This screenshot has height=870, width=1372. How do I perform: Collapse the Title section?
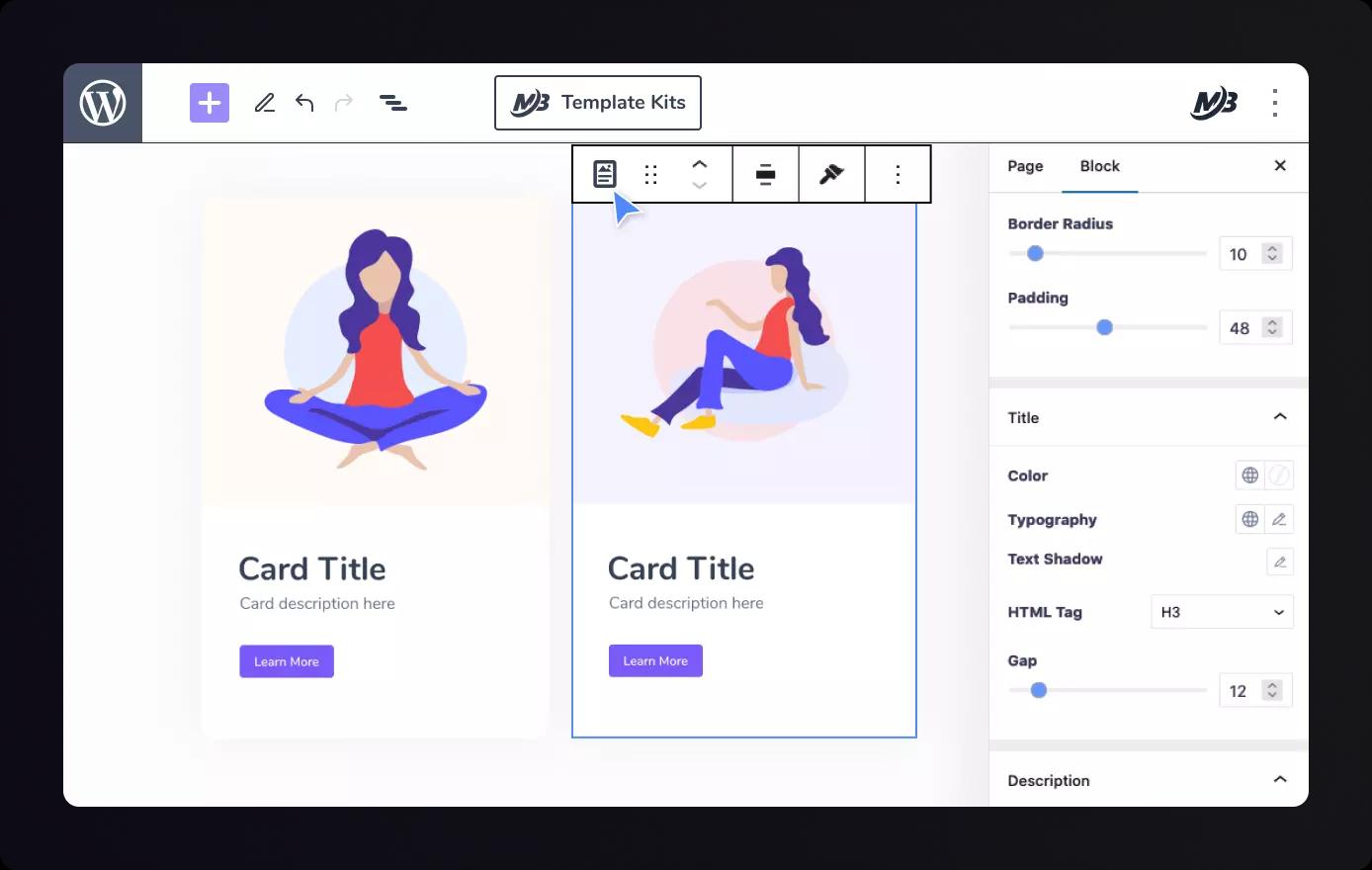1280,416
